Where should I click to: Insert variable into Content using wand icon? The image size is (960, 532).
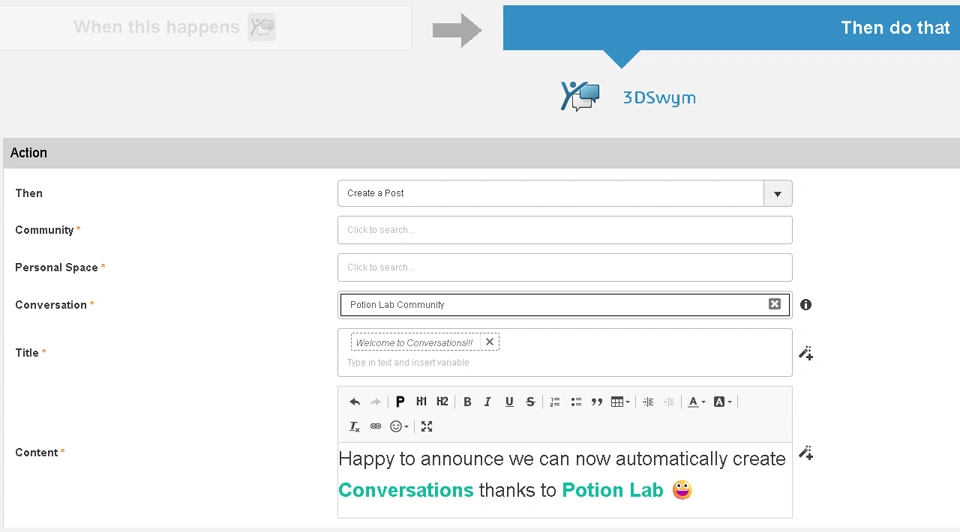(806, 453)
